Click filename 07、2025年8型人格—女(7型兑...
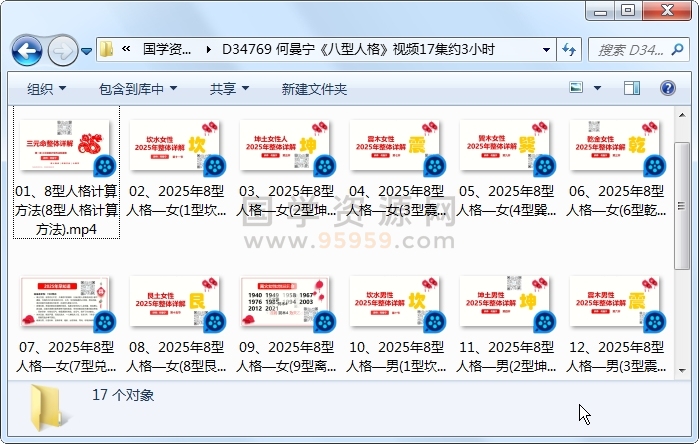The image size is (699, 444). [66, 356]
